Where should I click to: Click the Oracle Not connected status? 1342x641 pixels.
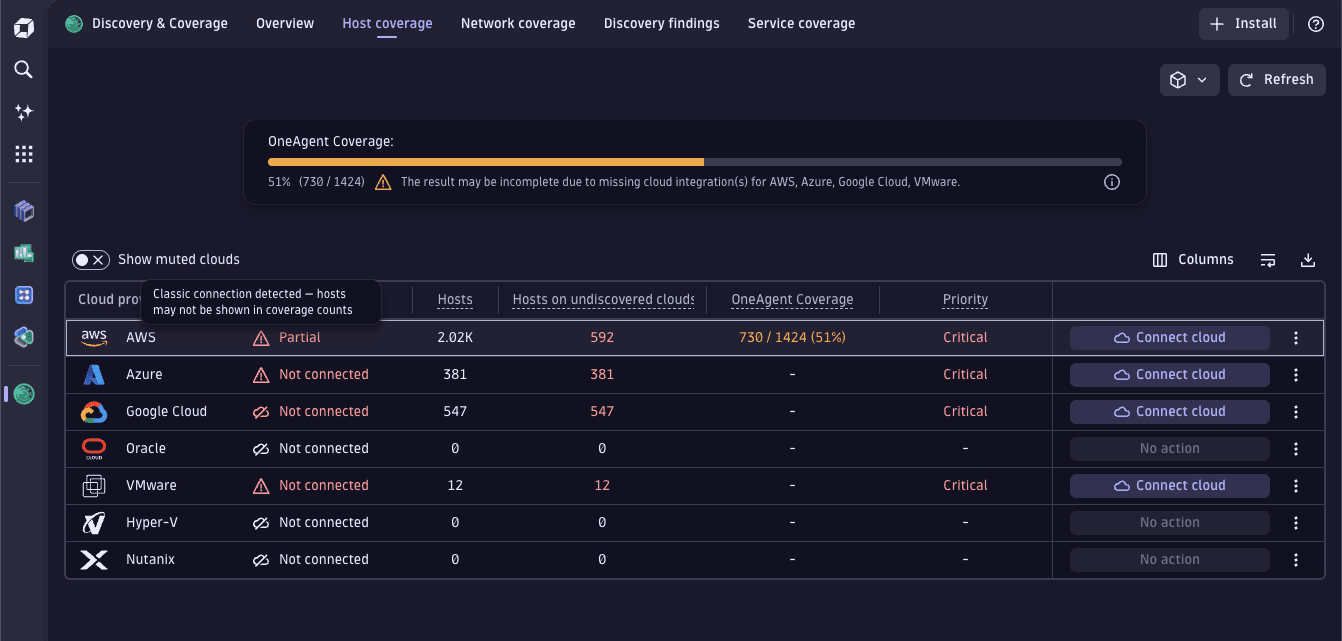pos(324,449)
